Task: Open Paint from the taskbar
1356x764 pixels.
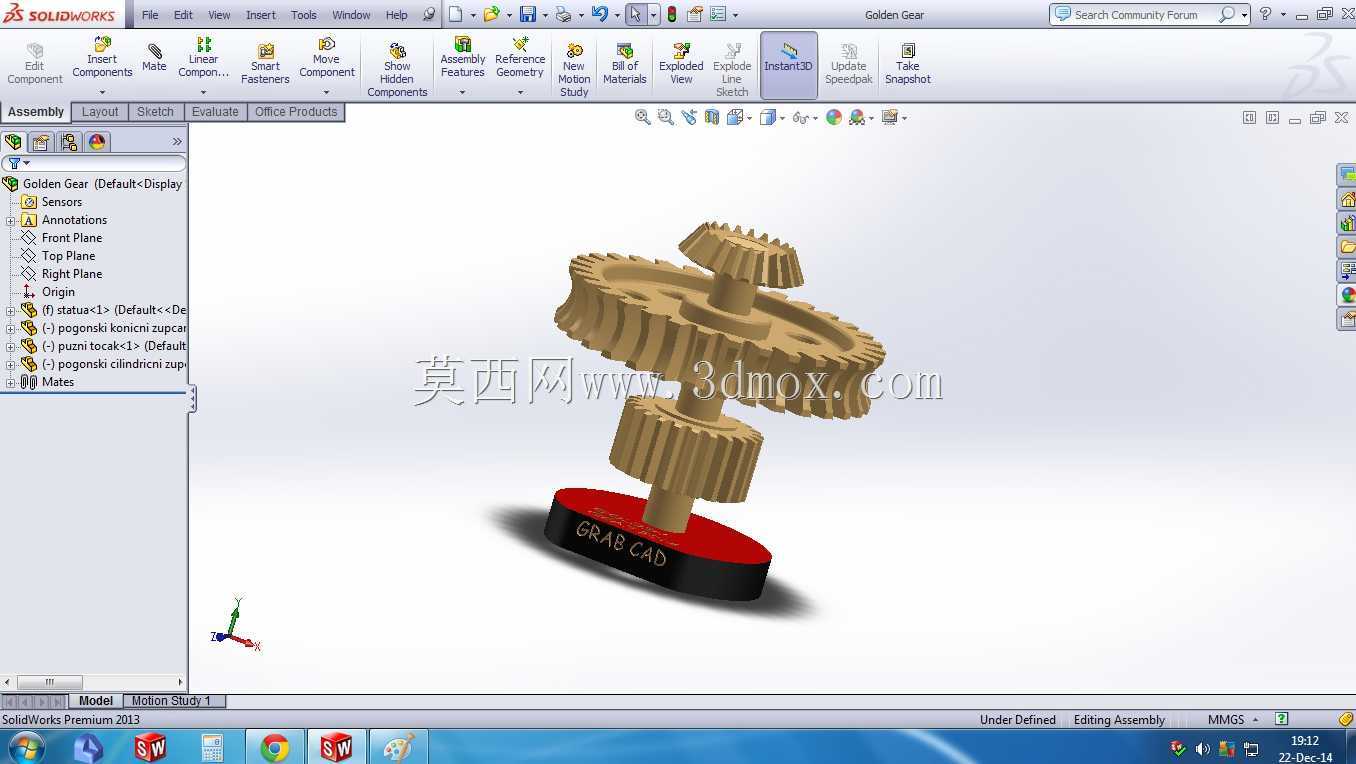Action: (398, 747)
